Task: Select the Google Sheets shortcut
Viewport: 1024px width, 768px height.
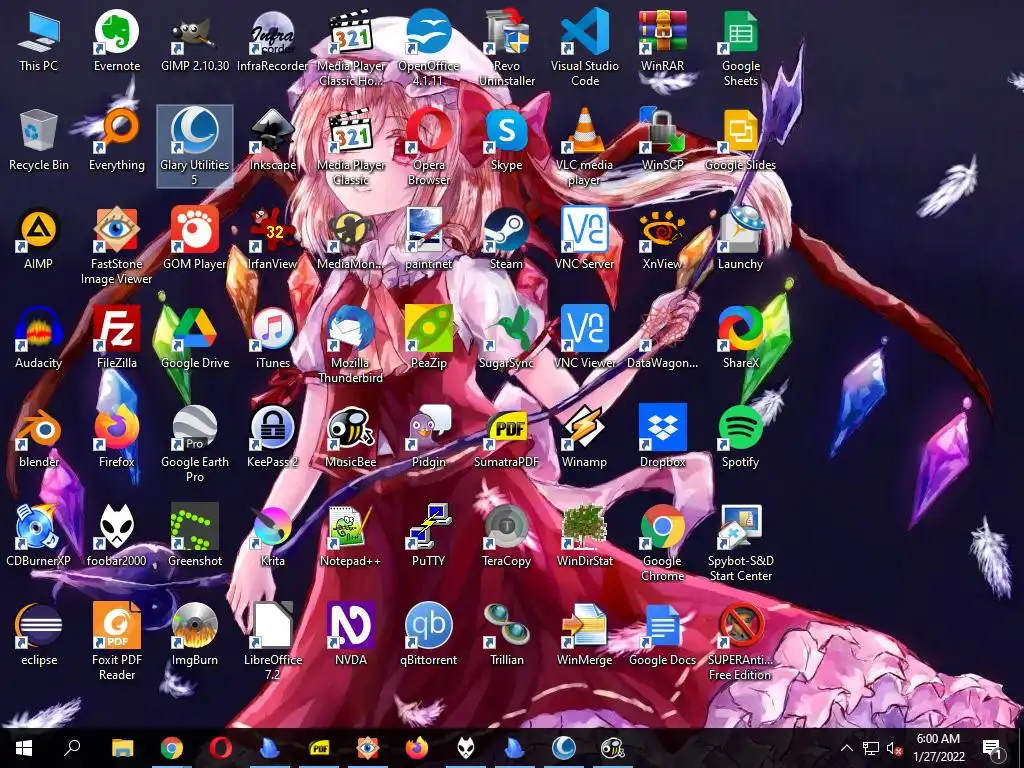Action: coord(740,49)
